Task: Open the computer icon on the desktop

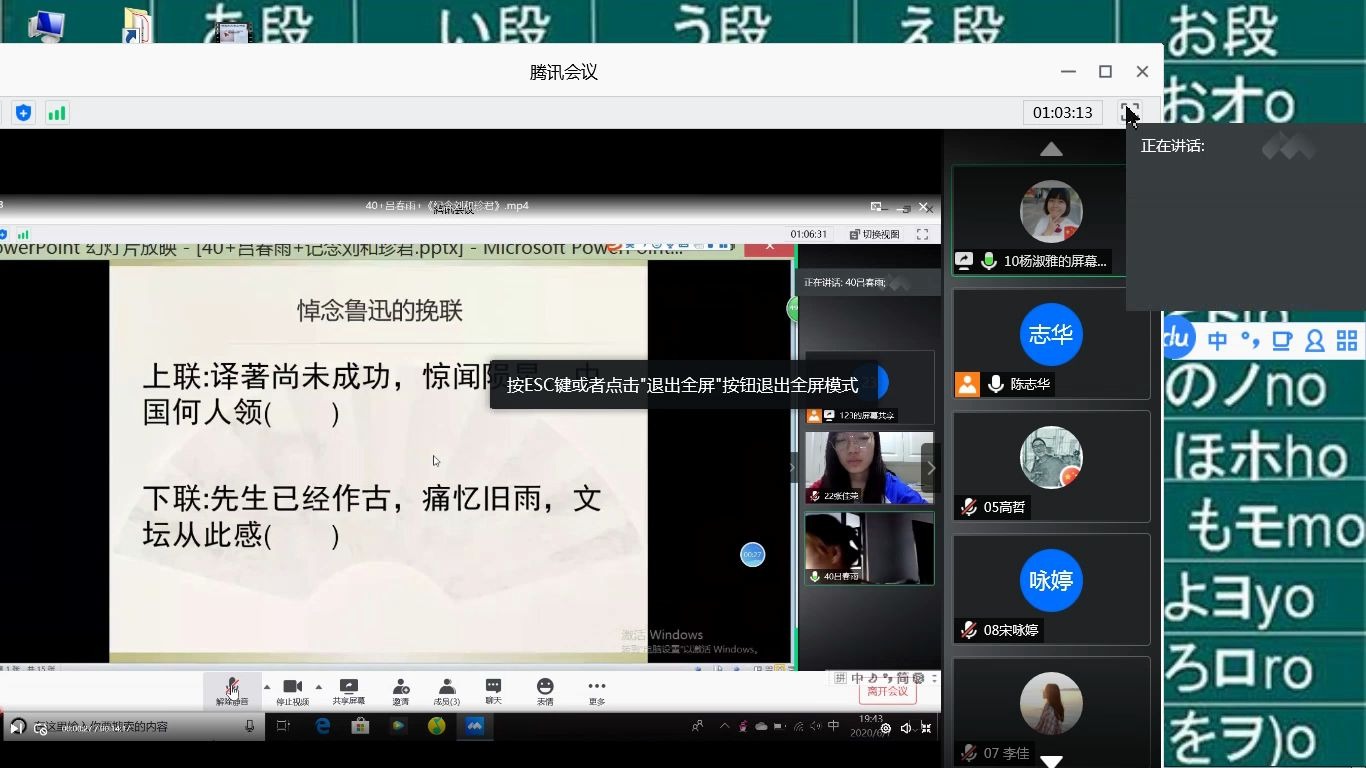Action: point(47,25)
